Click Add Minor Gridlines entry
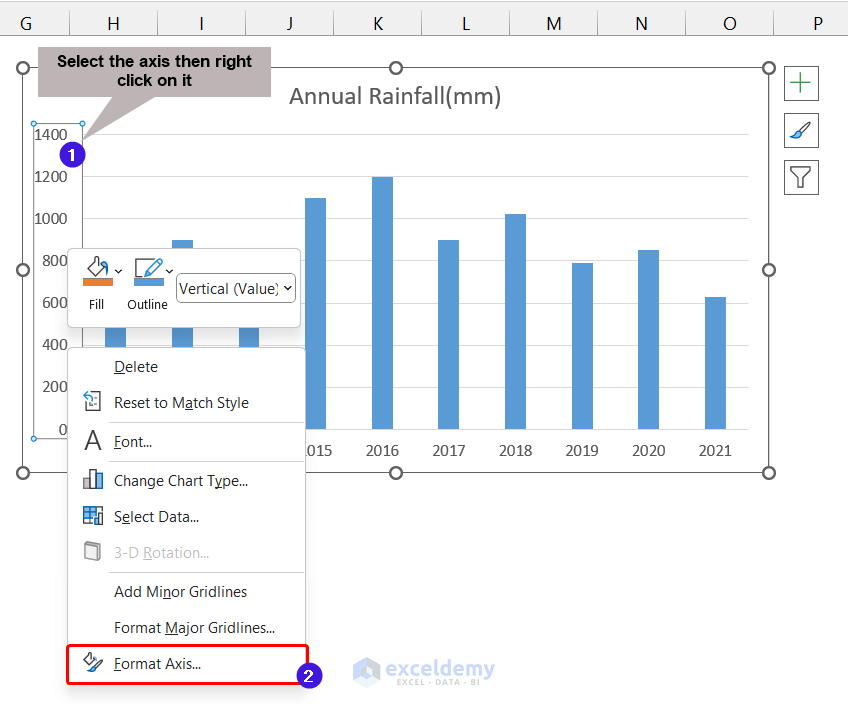The width and height of the screenshot is (848, 704). pos(187,592)
